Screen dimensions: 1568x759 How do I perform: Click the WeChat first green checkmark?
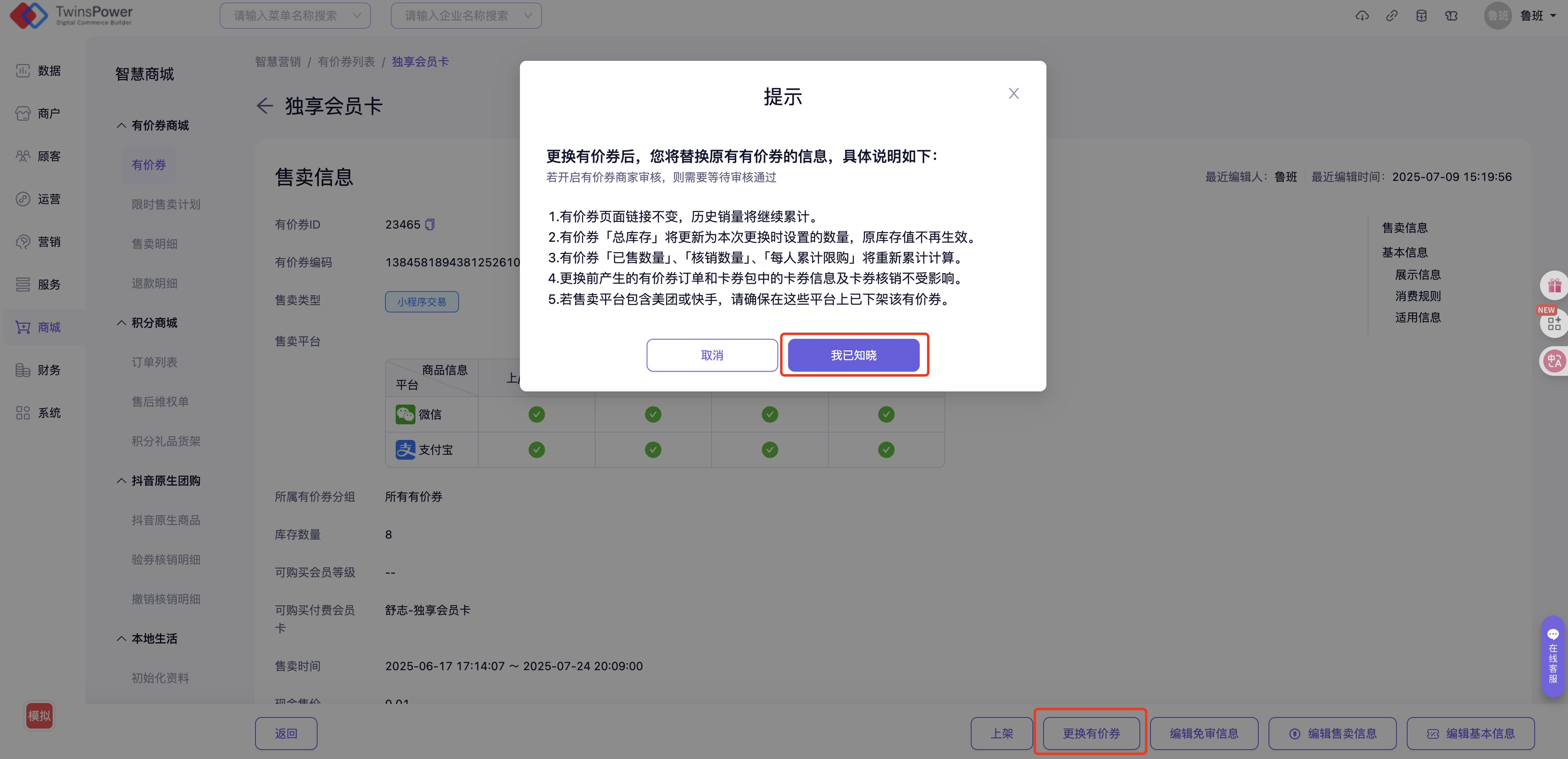click(536, 414)
